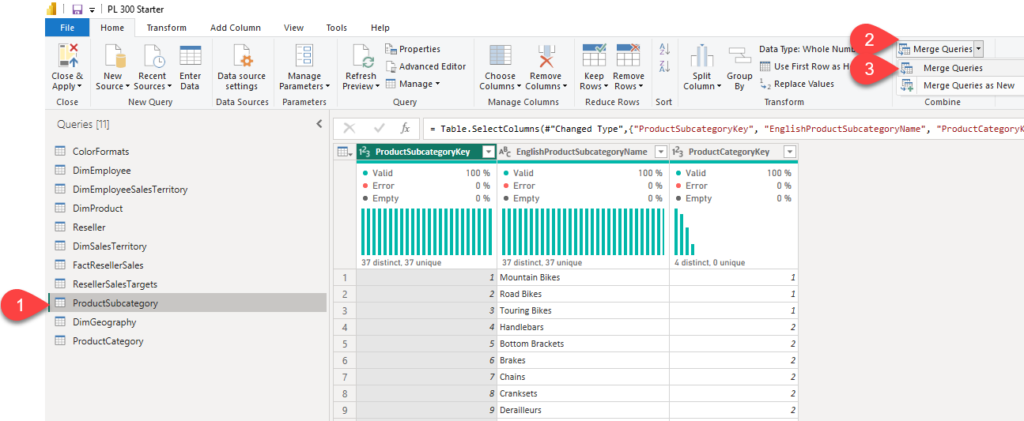Select the DimProduct query

pos(97,208)
